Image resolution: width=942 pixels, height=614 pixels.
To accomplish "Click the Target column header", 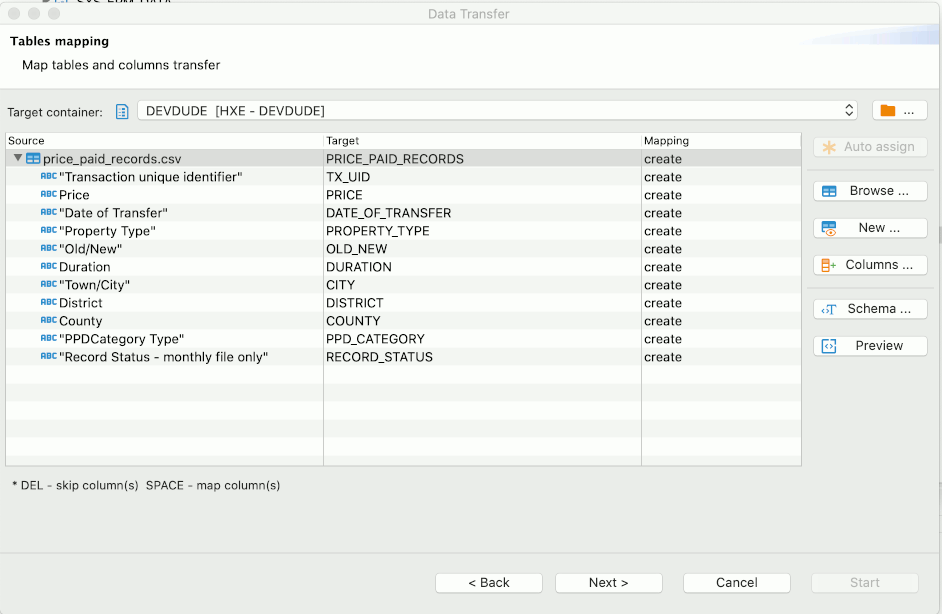I will [x=482, y=141].
